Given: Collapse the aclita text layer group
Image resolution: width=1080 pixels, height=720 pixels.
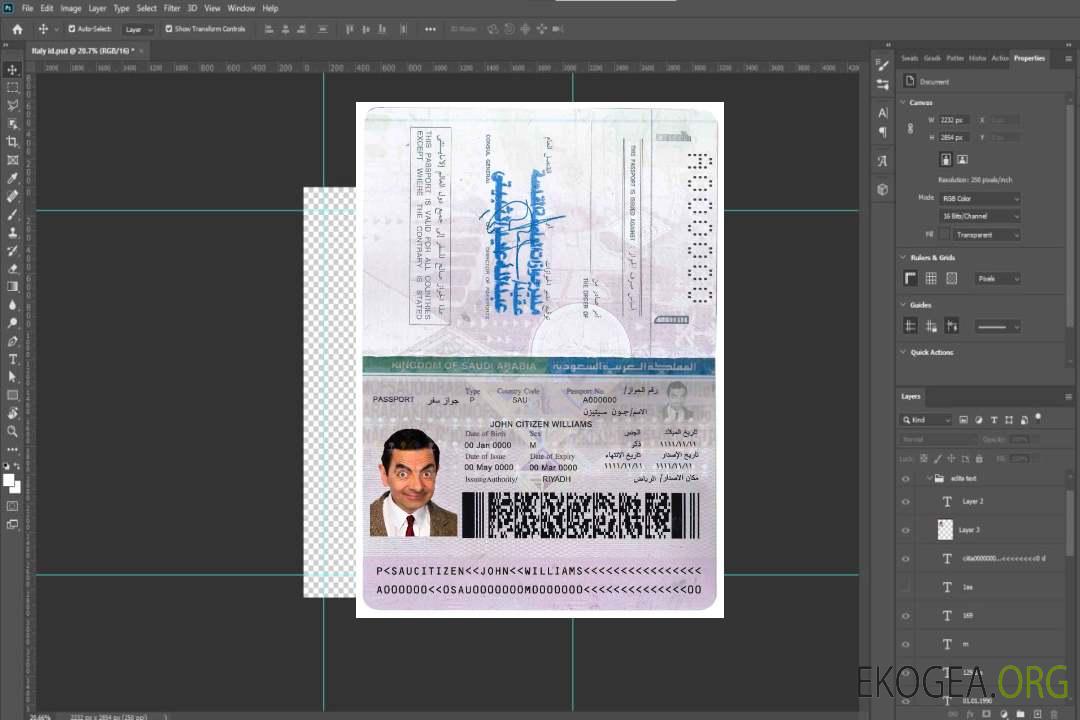Looking at the screenshot, I should pos(928,478).
